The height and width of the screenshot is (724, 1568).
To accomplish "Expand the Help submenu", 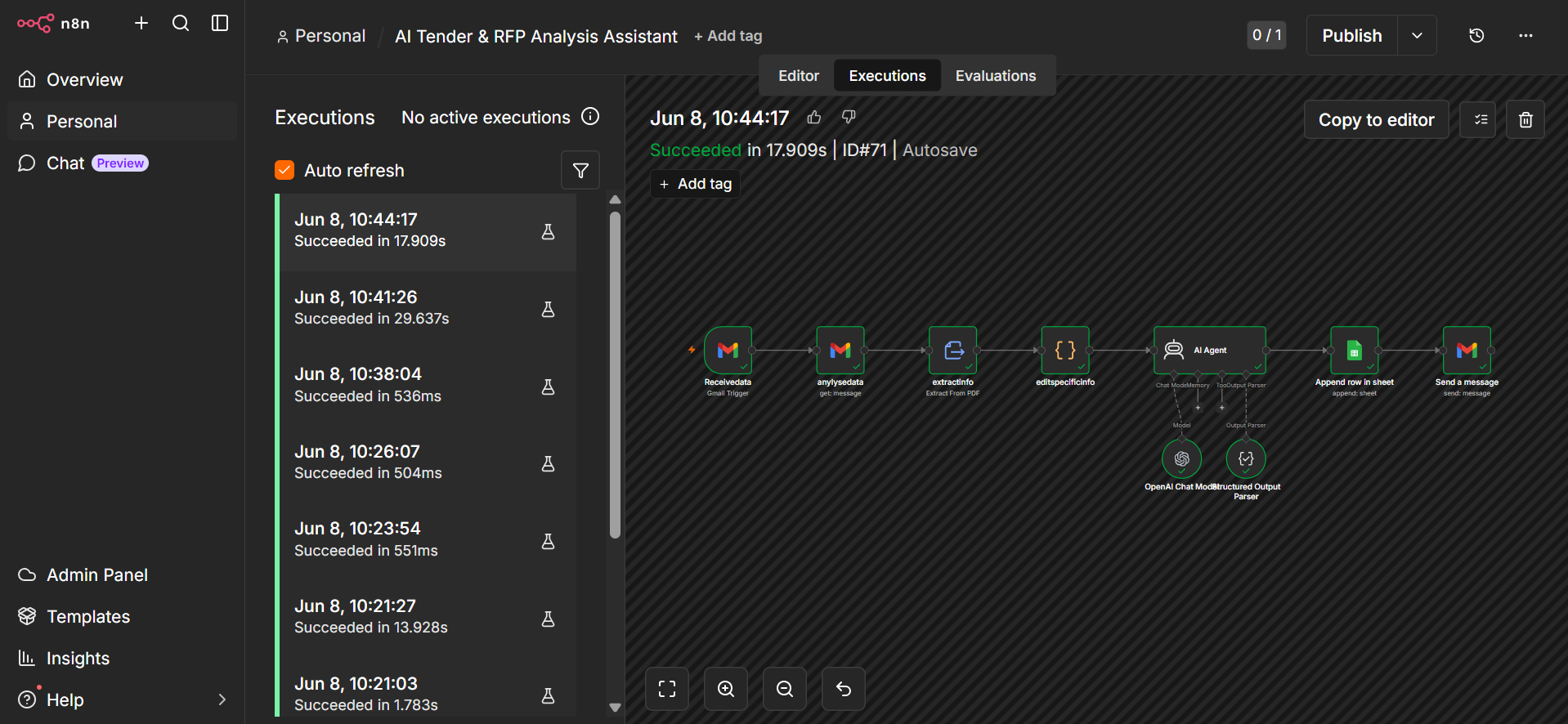I will coord(222,699).
